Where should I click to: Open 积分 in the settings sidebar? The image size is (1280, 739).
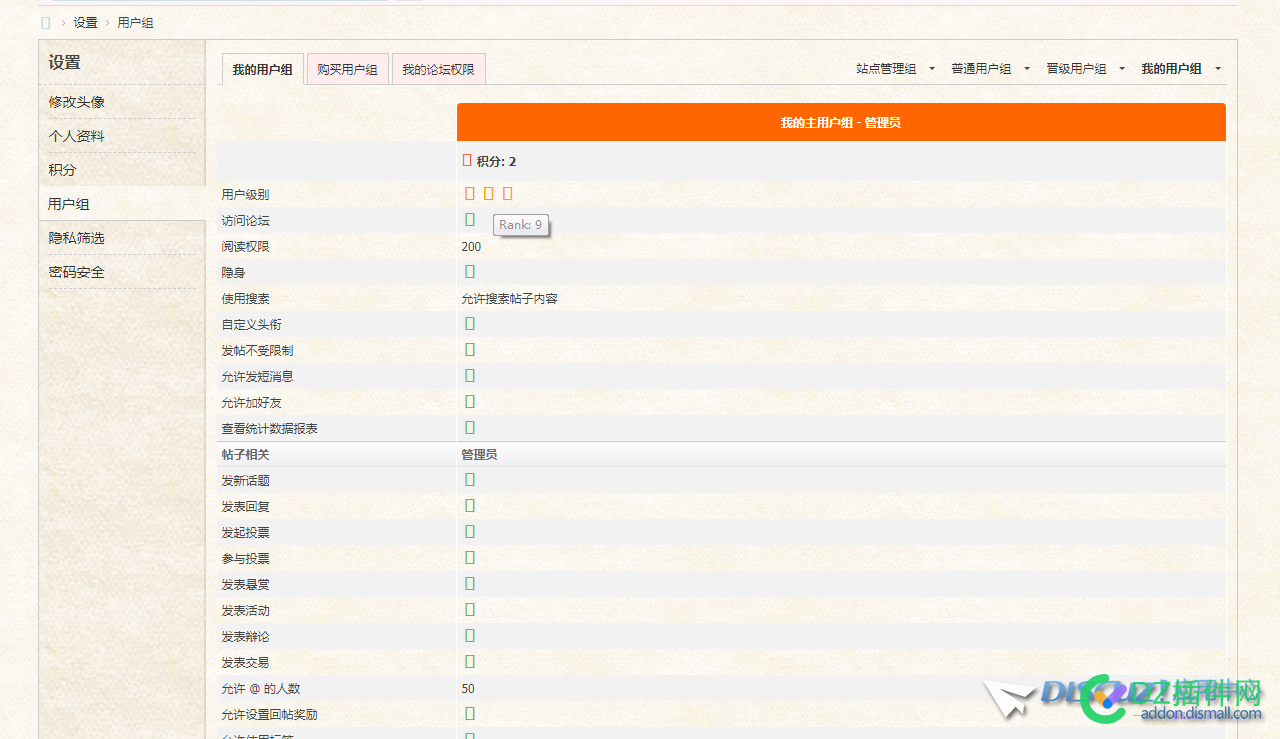(62, 170)
